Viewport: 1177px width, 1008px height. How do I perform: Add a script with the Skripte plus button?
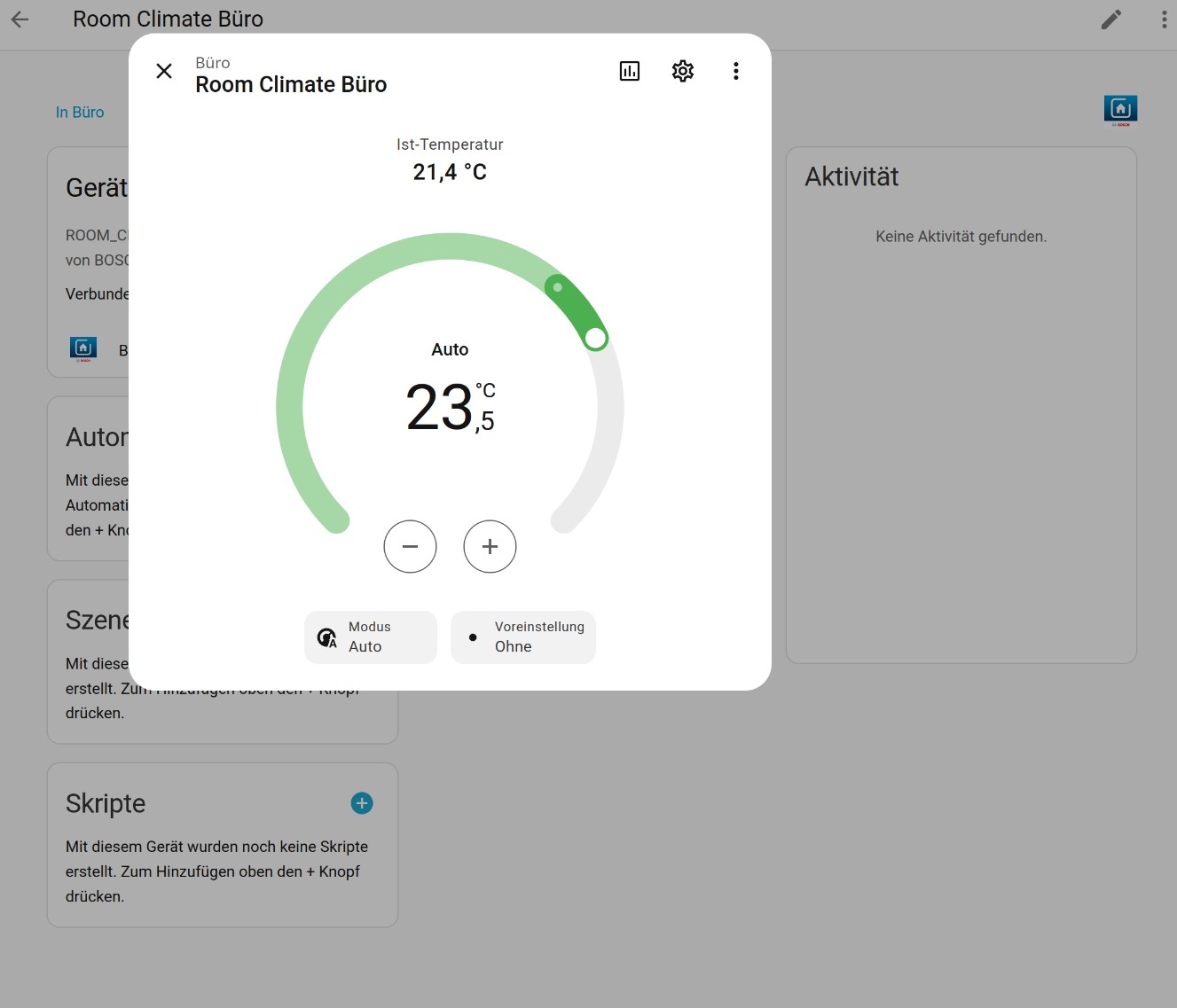[x=362, y=803]
